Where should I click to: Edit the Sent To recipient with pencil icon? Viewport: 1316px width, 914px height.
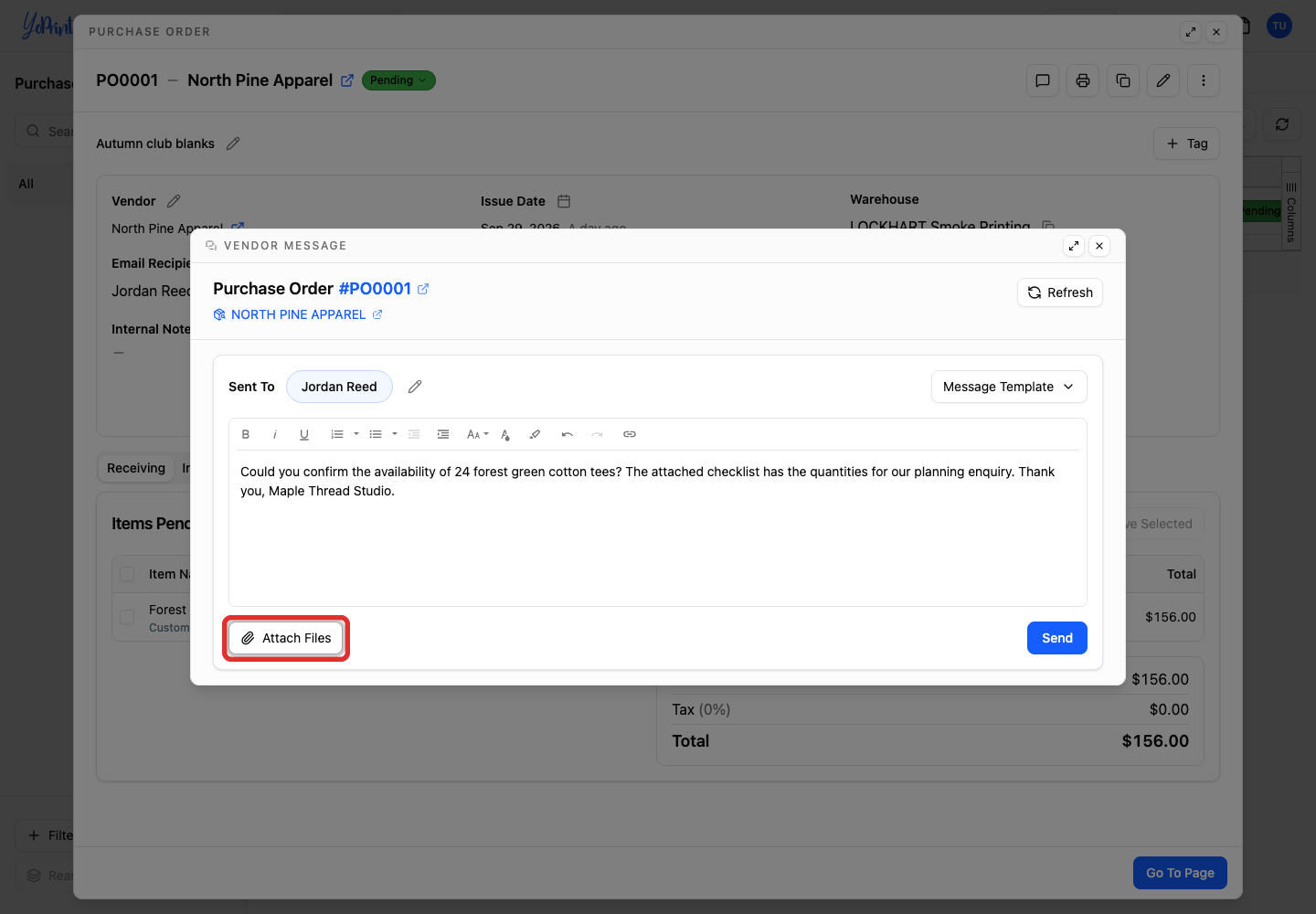[x=415, y=387]
